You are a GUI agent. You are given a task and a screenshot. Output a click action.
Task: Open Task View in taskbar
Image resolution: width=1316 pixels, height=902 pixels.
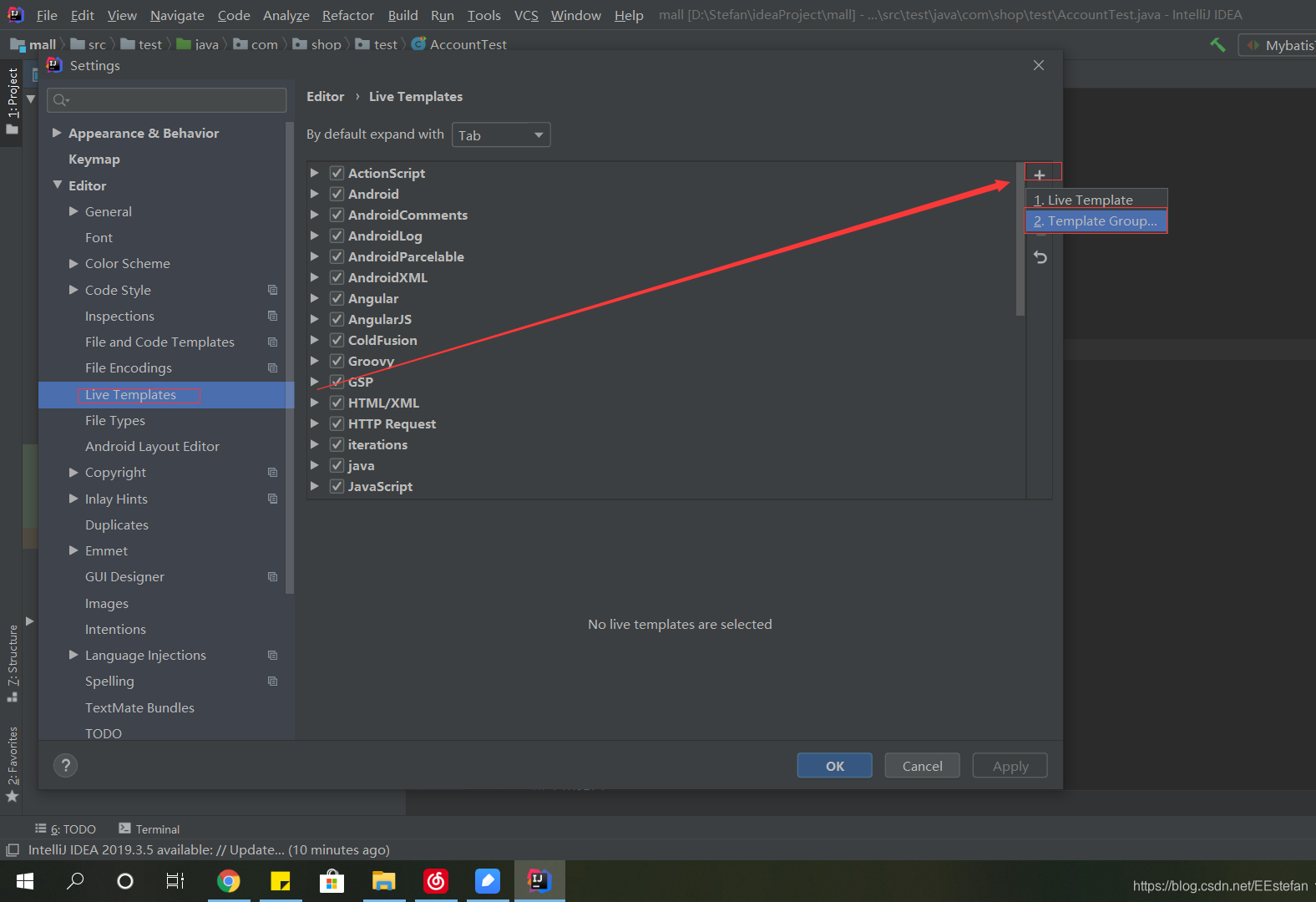[175, 881]
